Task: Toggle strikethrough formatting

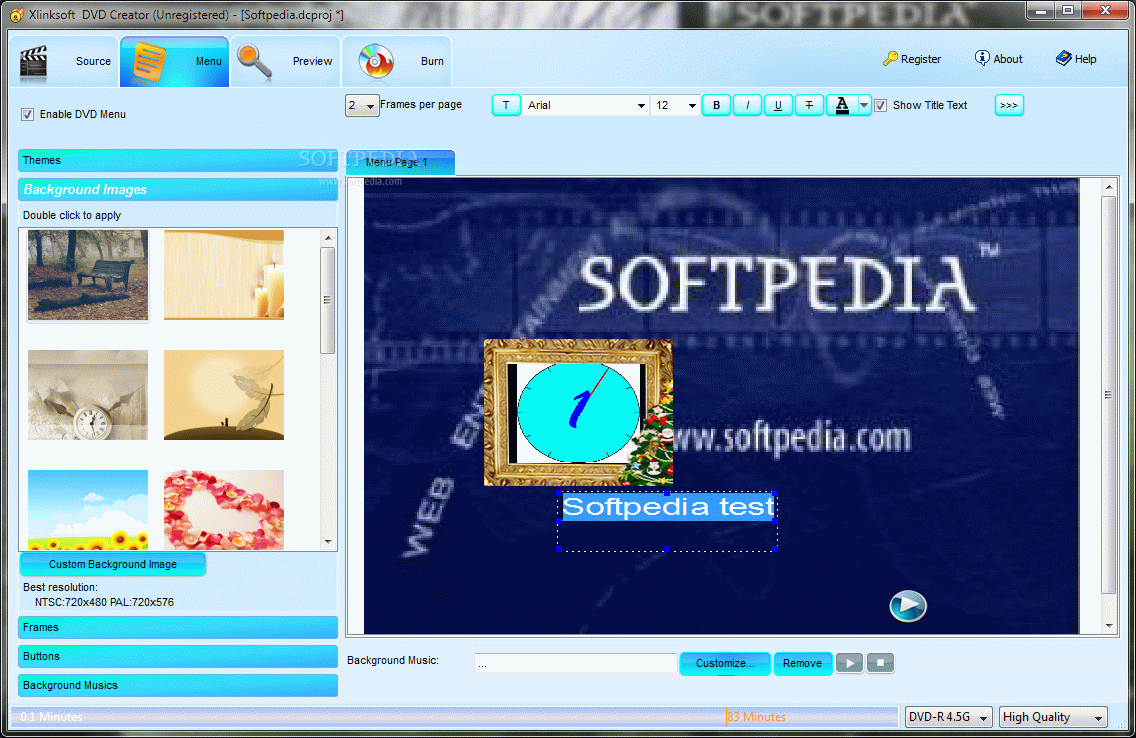Action: click(x=809, y=105)
